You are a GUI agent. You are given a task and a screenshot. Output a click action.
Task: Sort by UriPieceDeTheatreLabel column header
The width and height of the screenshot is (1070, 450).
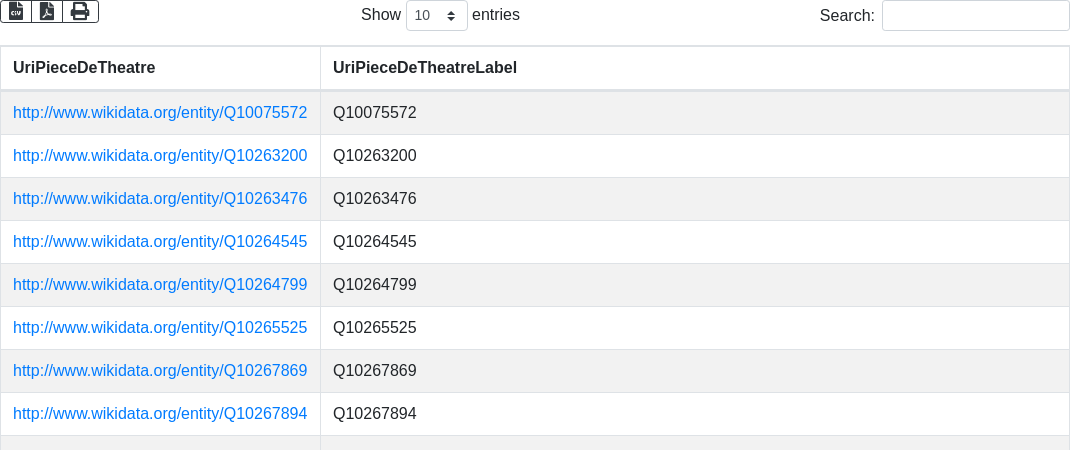(425, 68)
